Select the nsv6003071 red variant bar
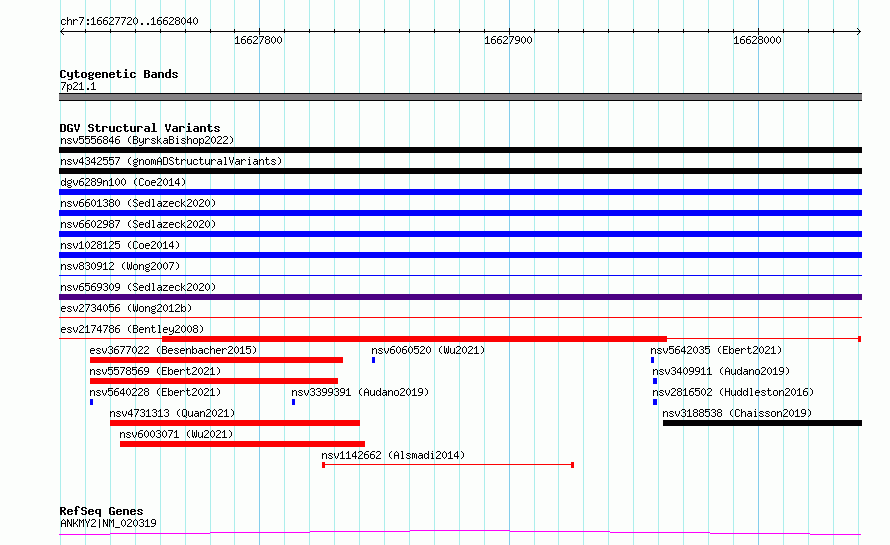The image size is (890, 545). (242, 444)
